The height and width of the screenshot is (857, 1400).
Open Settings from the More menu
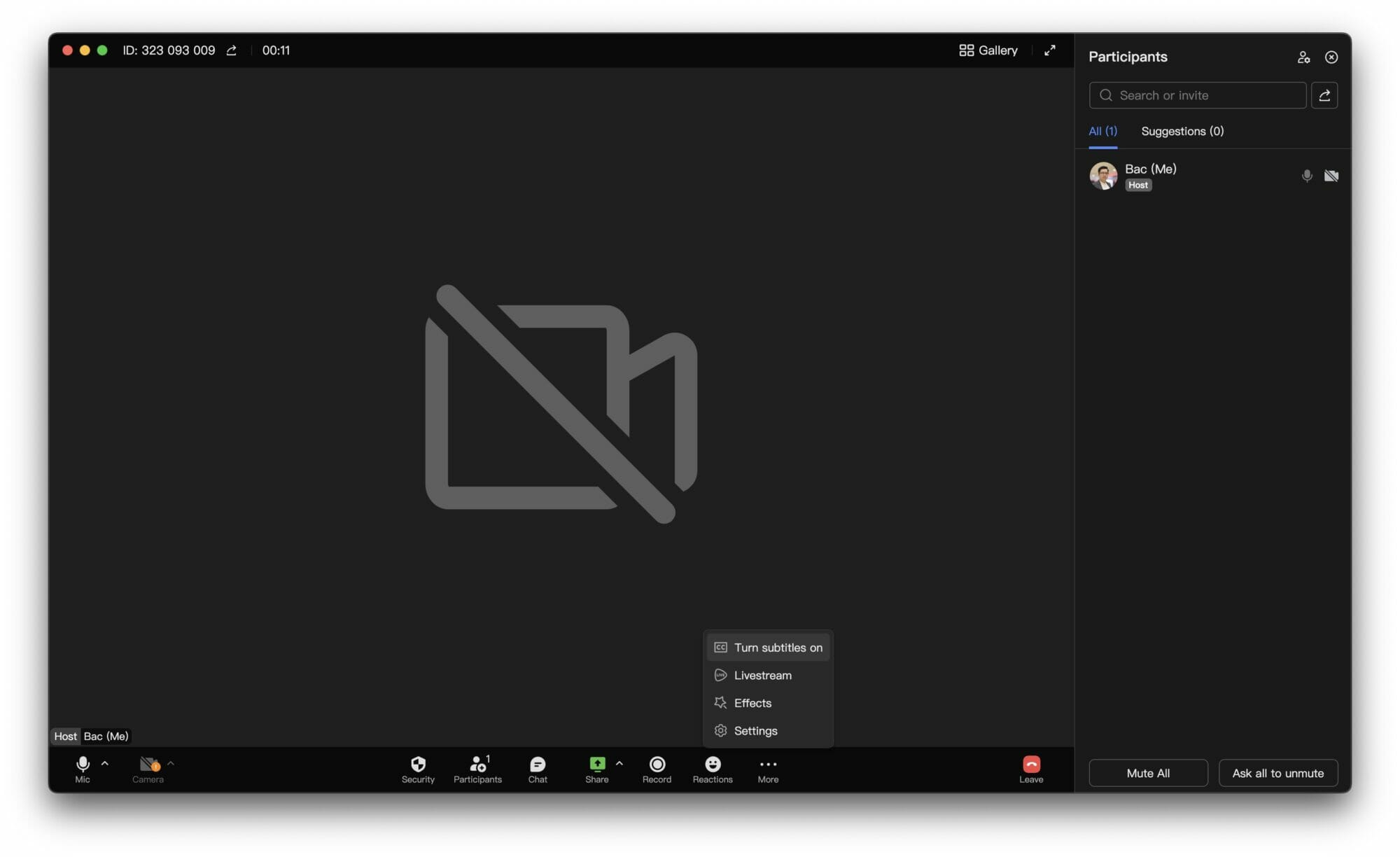768,730
